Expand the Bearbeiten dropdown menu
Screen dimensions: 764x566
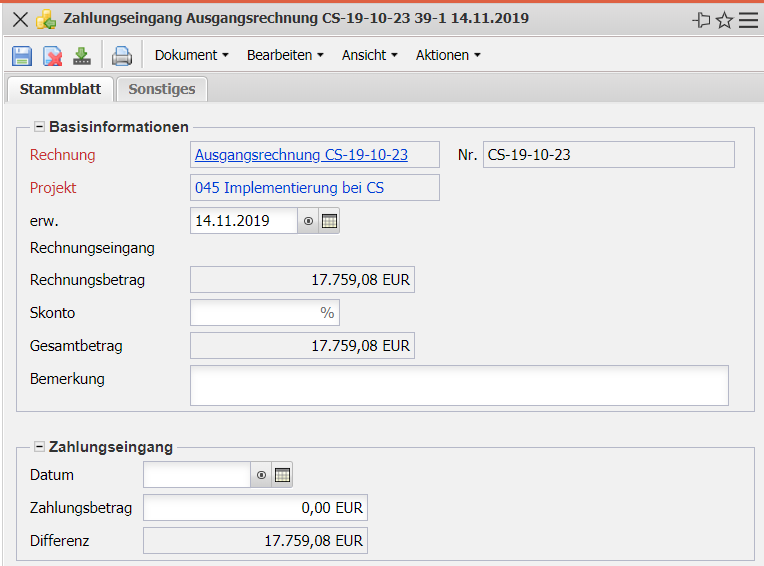(285, 56)
